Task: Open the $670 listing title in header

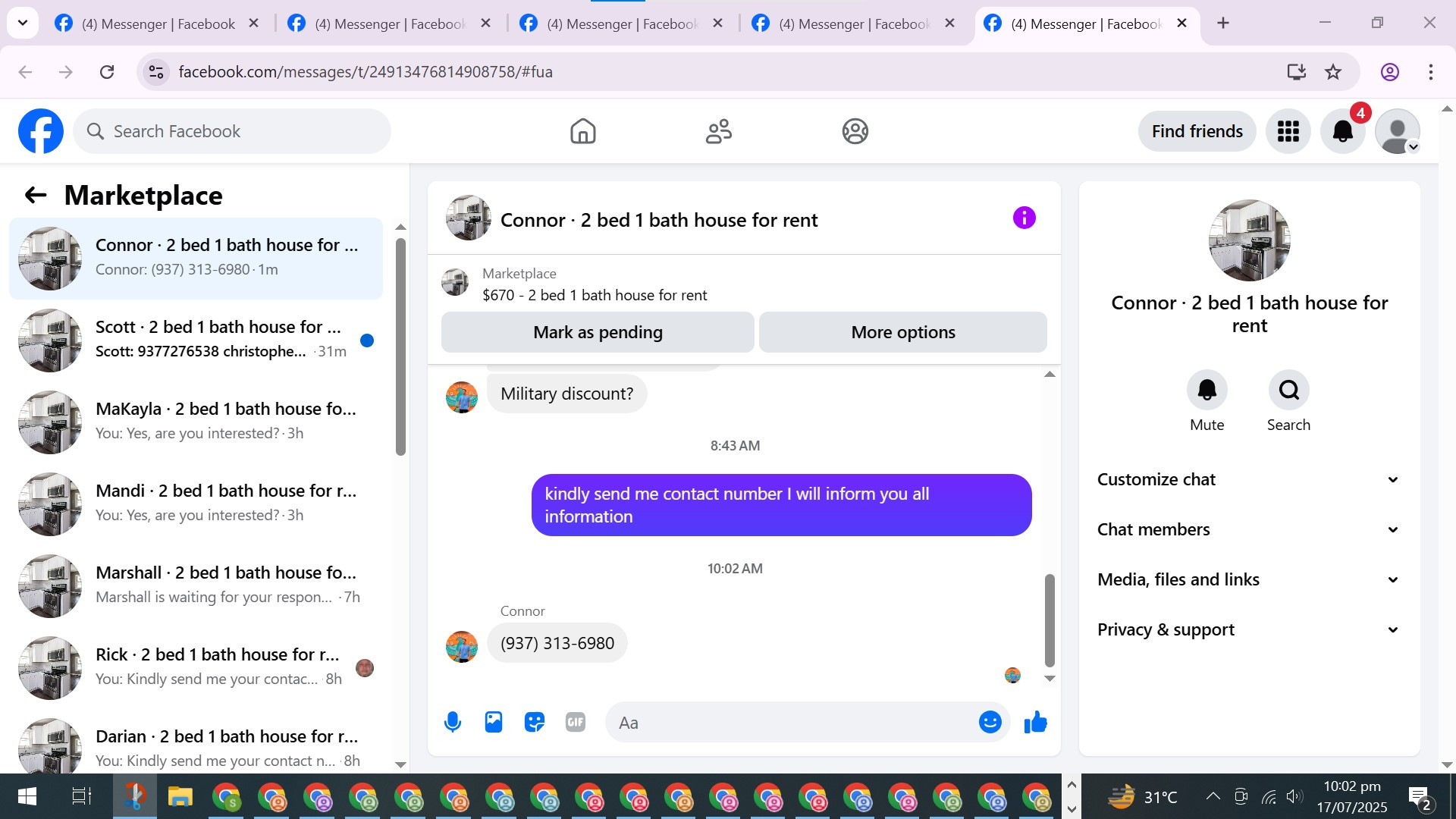Action: point(595,295)
